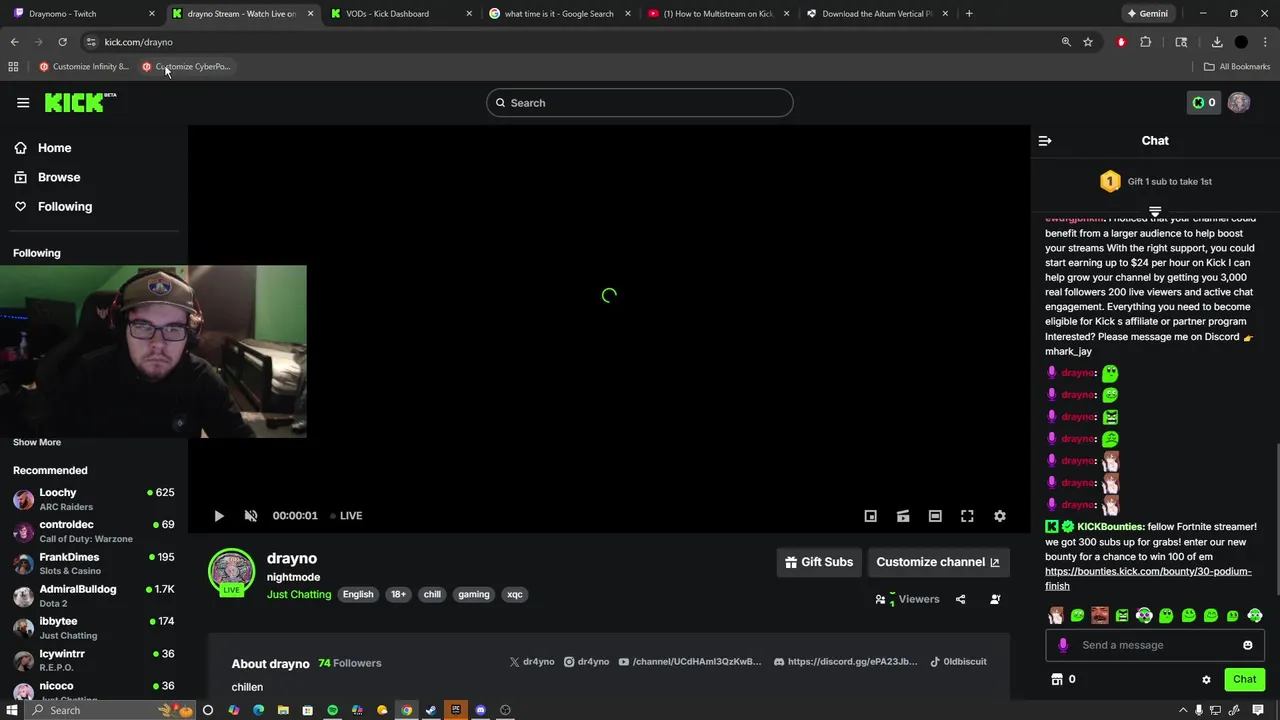Viewport: 1280px width, 720px height.
Task: Play the stream video
Action: tap(219, 516)
